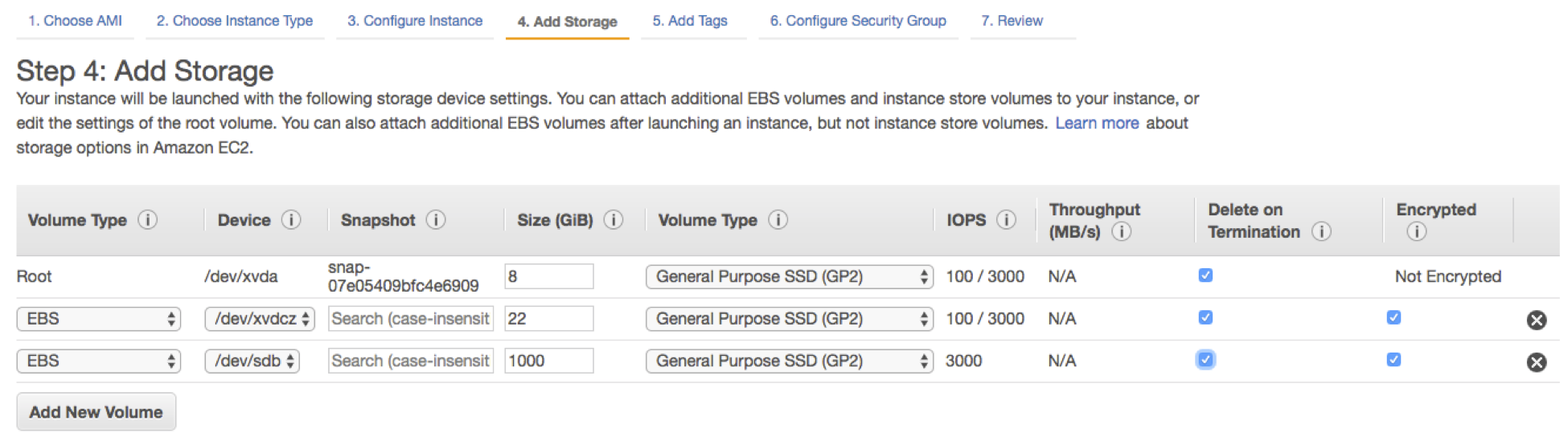Click the size field containing 1000
The width and height of the screenshot is (1568, 445).
(x=548, y=361)
